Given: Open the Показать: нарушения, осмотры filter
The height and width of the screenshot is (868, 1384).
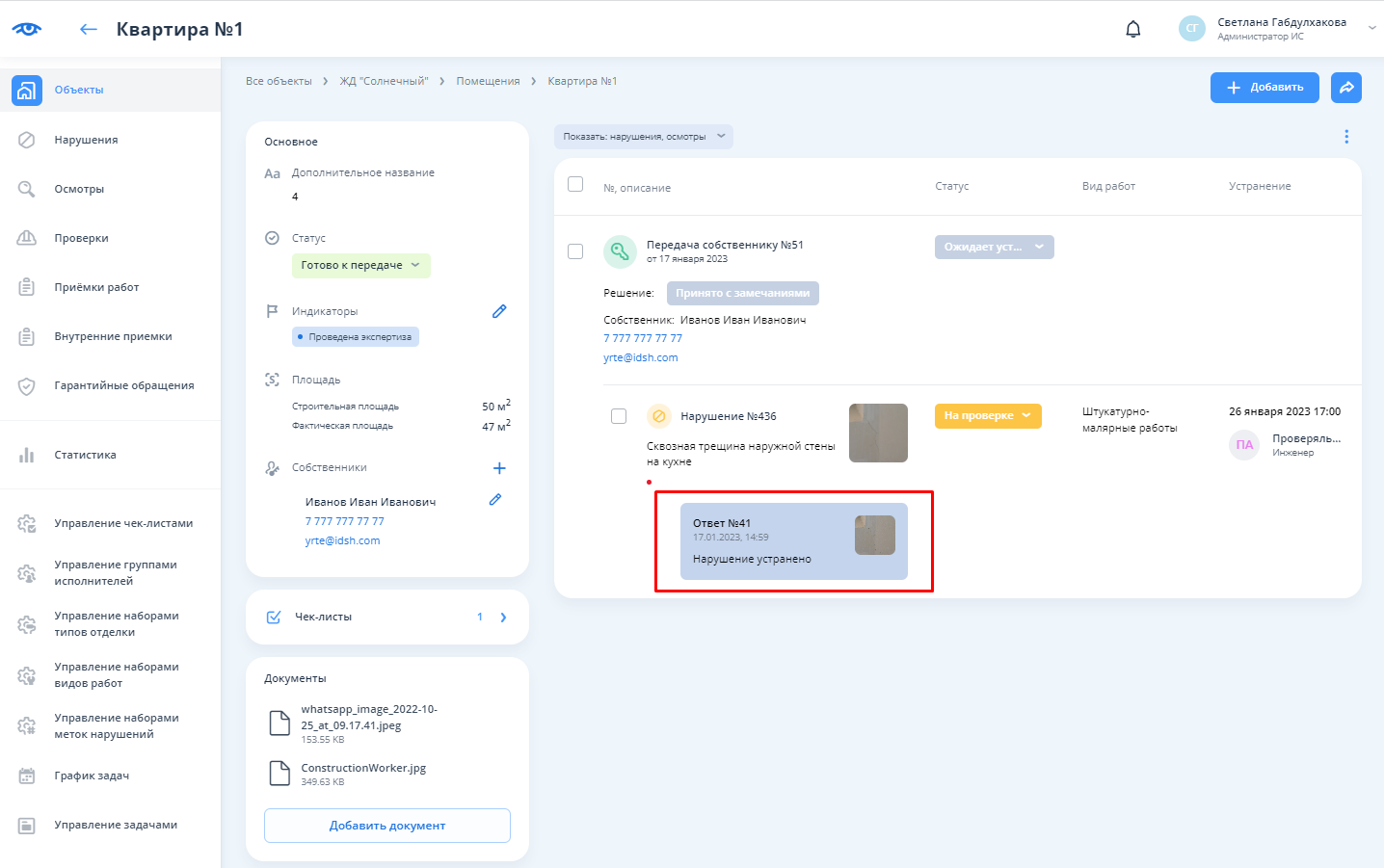Looking at the screenshot, I should [643, 137].
